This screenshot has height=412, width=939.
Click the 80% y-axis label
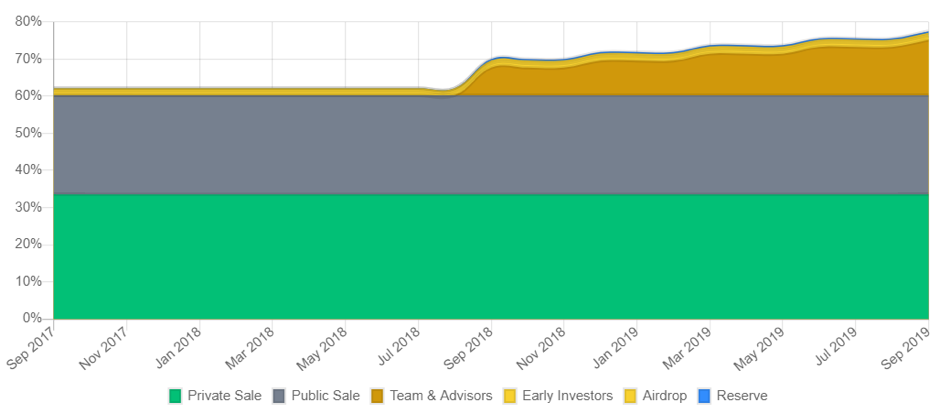[x=28, y=21]
